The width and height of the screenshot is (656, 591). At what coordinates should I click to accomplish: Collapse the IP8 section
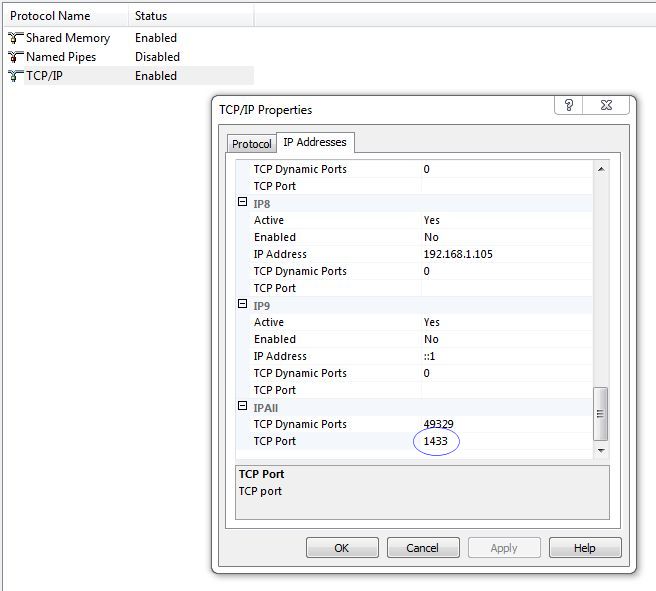pos(242,202)
